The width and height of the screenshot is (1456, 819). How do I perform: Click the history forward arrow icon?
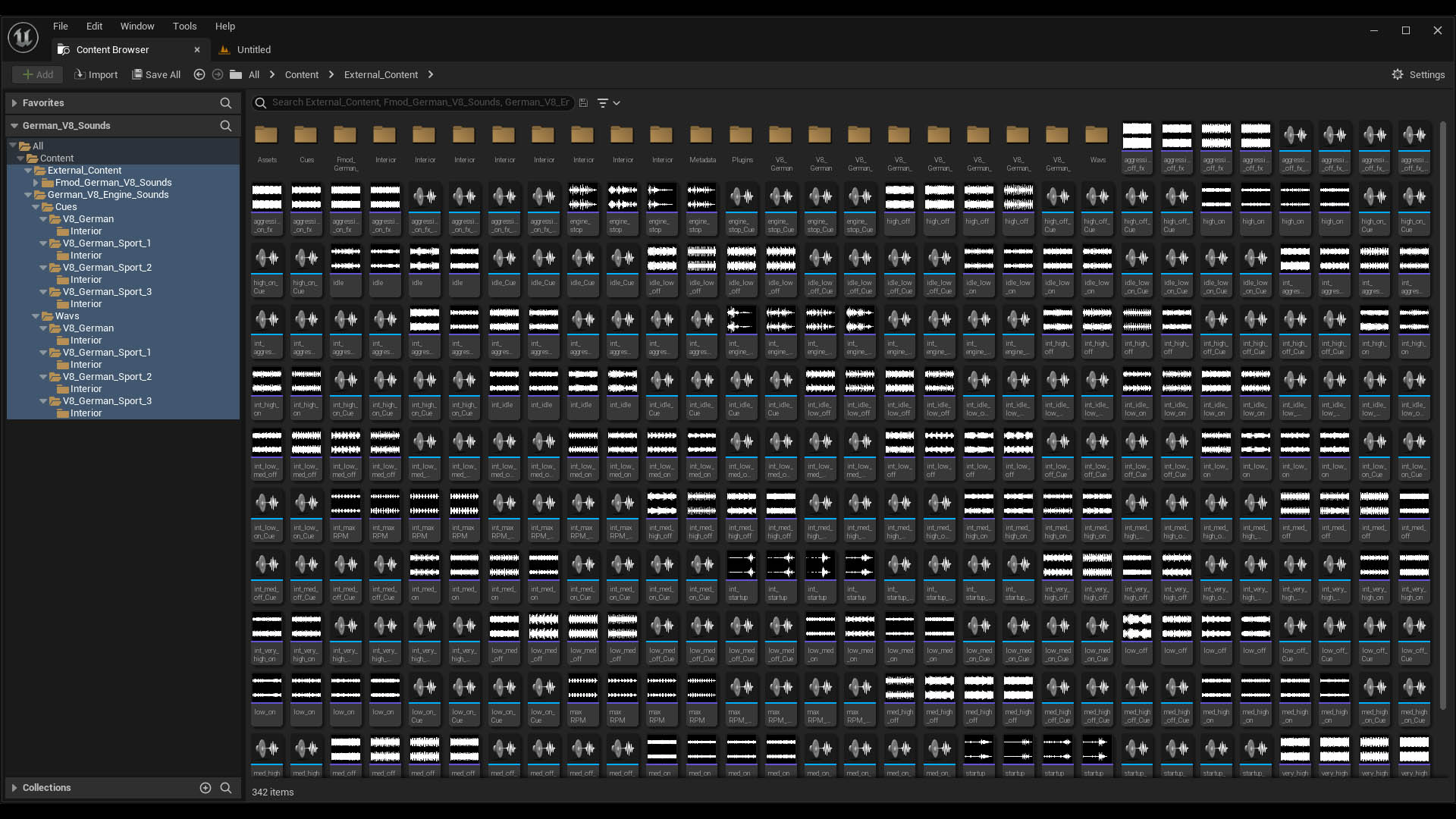218,74
